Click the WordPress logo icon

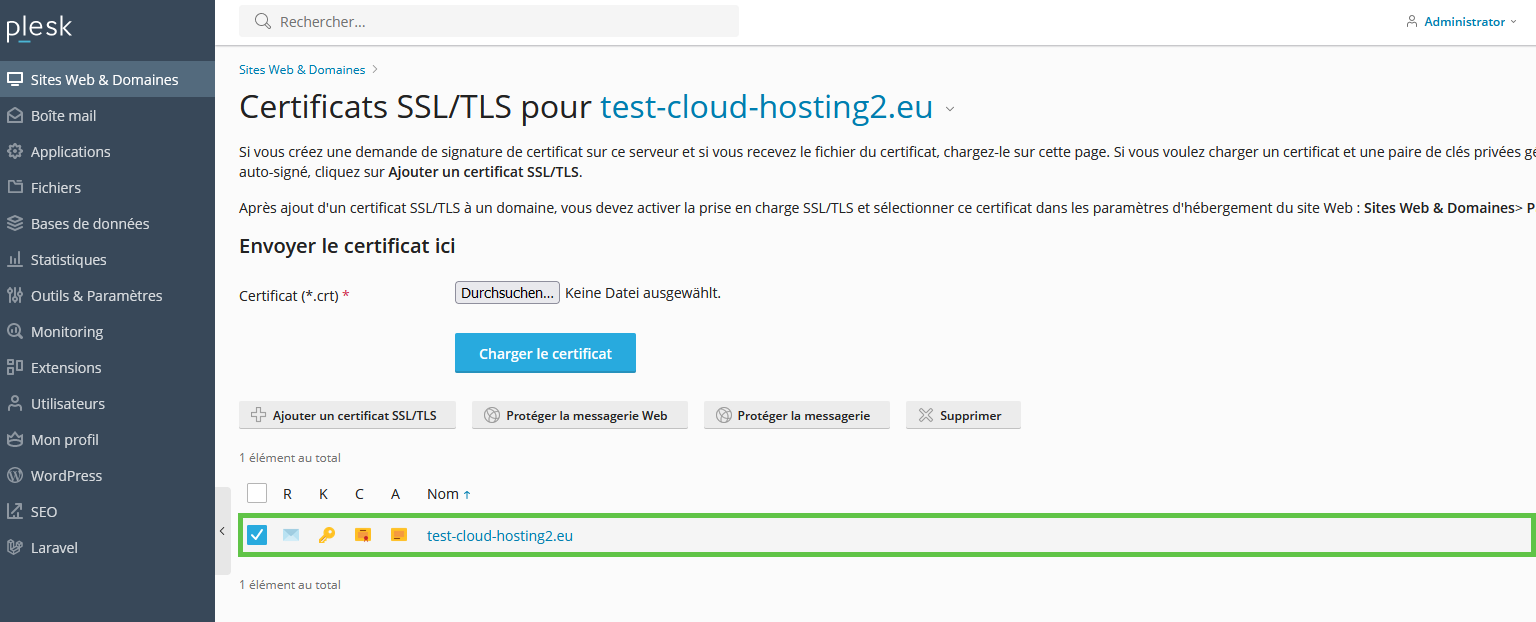[15, 475]
